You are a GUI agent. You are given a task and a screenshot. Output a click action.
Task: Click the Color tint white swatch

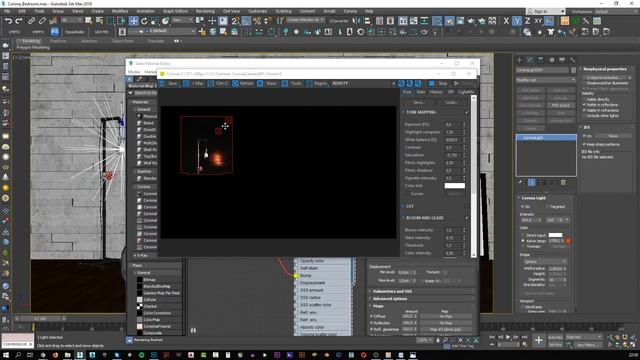click(x=455, y=186)
